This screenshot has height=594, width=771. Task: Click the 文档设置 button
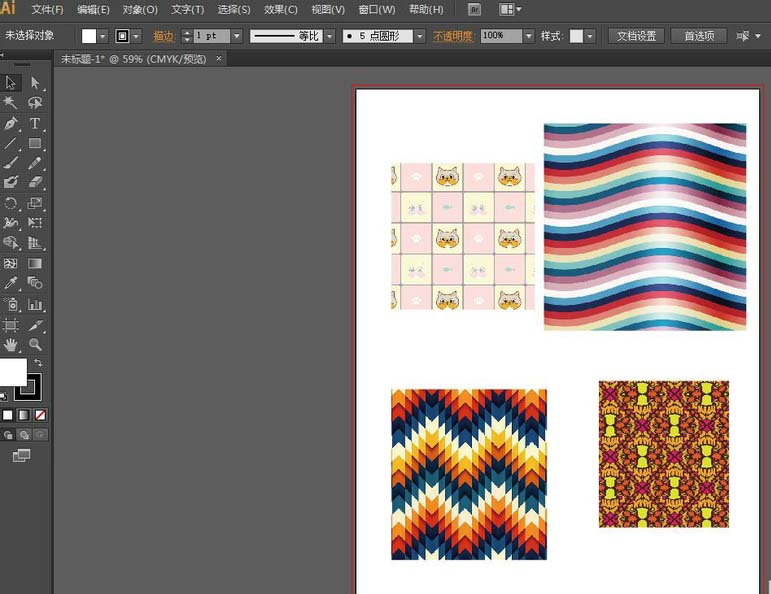point(636,36)
